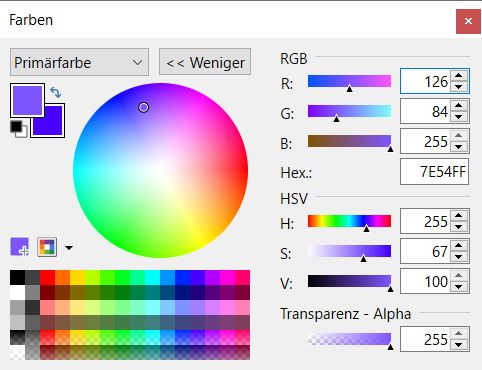This screenshot has width=482, height=370.
Task: Decrease V value with down arrow
Action: (x=459, y=287)
